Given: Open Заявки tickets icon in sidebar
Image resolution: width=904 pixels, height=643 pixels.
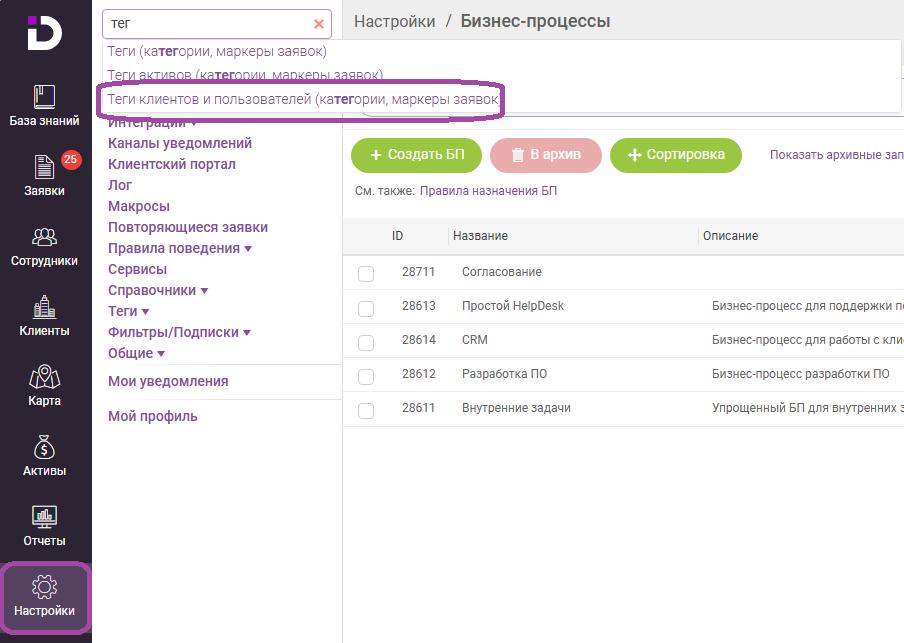Looking at the screenshot, I should [x=45, y=175].
